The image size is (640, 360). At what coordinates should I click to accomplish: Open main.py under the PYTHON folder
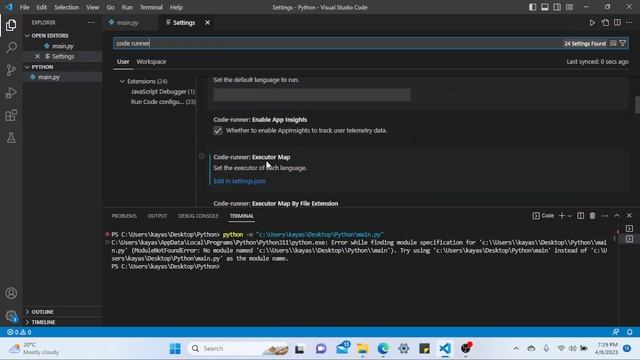point(49,77)
